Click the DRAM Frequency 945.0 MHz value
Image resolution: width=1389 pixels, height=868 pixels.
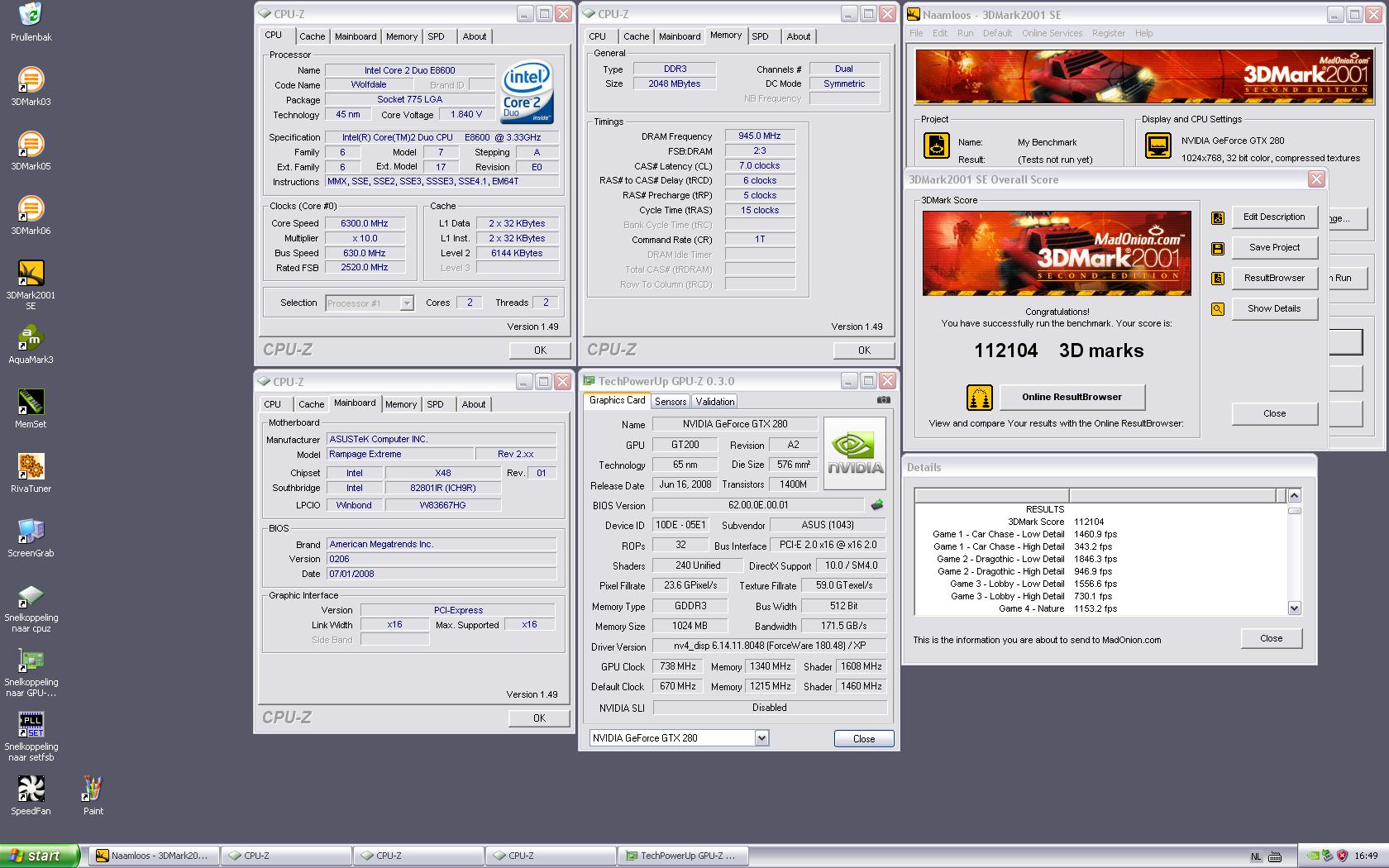(x=760, y=136)
